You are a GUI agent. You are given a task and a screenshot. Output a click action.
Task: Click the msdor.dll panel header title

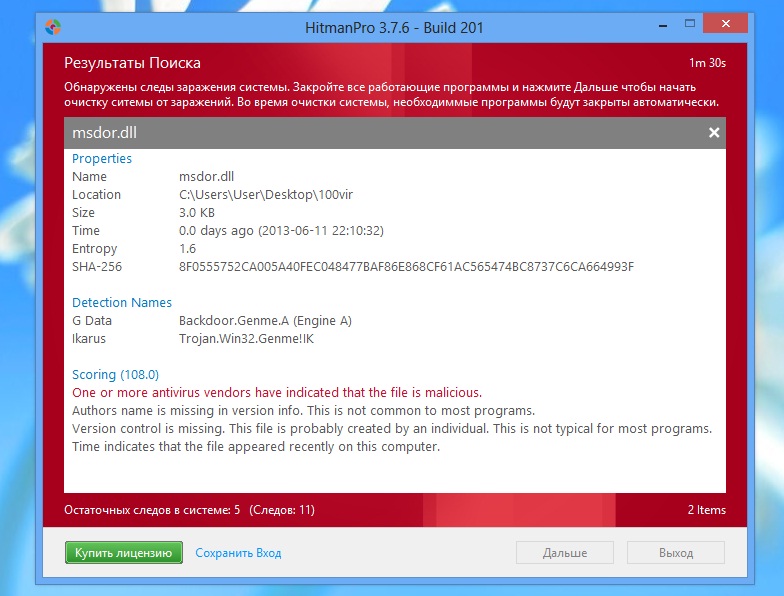(104, 132)
